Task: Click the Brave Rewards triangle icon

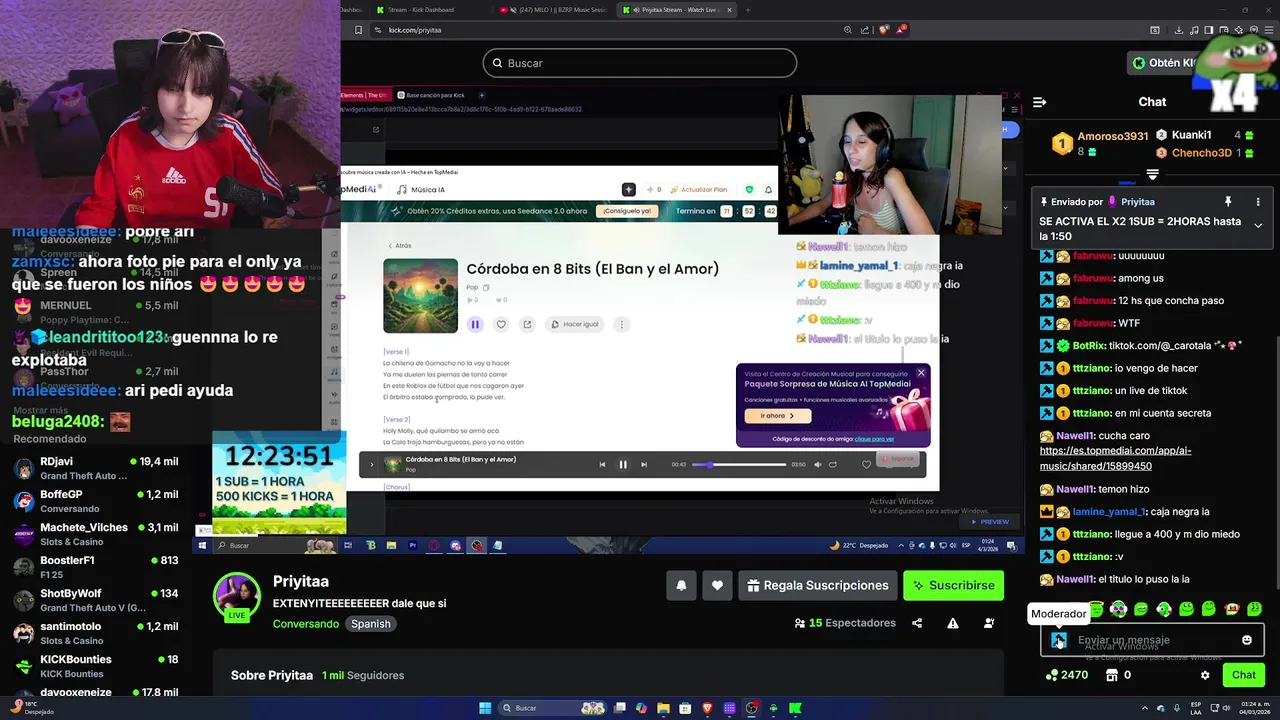Action: pyautogui.click(x=900, y=30)
